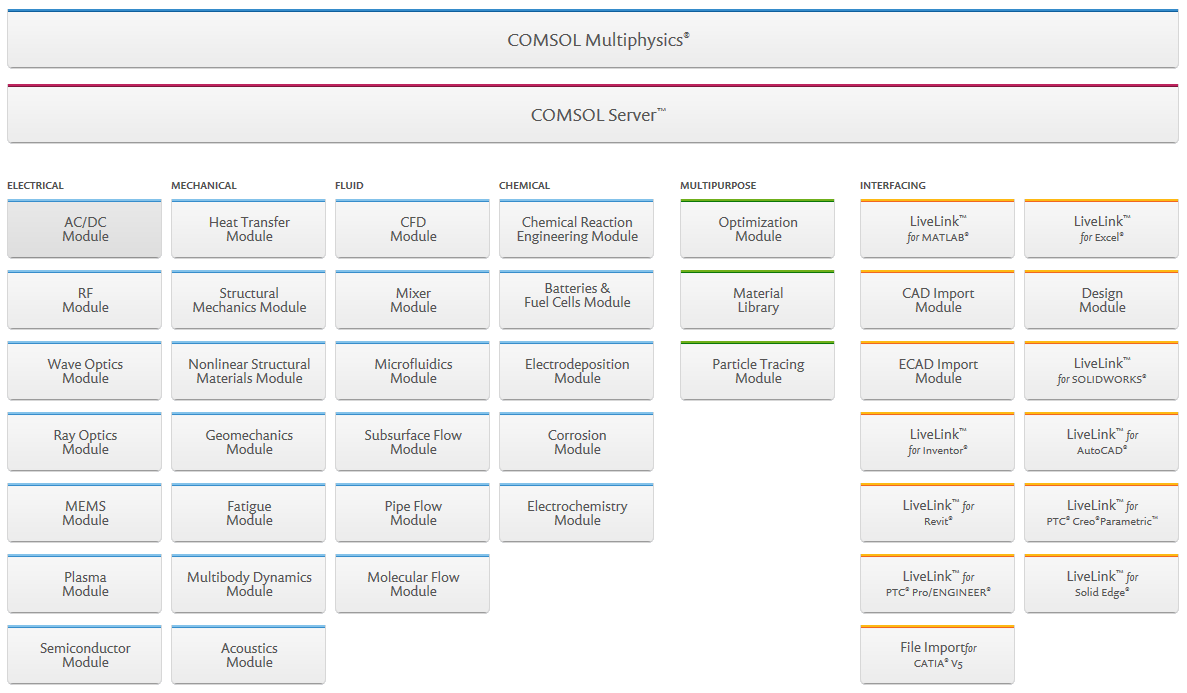The width and height of the screenshot is (1187, 693).
Task: Open the RF Module tile
Action: (x=85, y=301)
